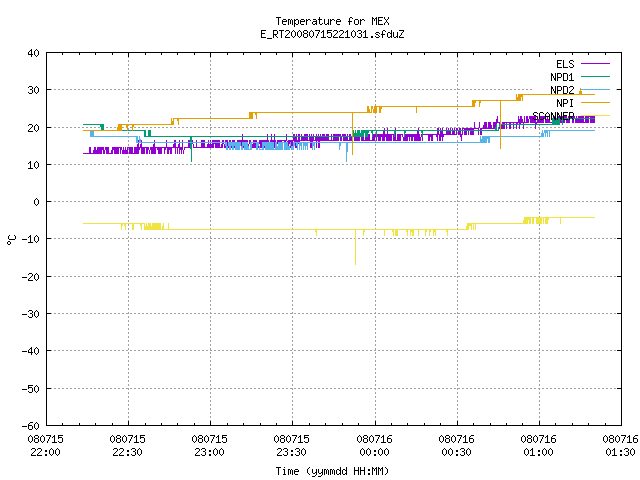Click the y-axis label 40

pyautogui.click(x=33, y=53)
